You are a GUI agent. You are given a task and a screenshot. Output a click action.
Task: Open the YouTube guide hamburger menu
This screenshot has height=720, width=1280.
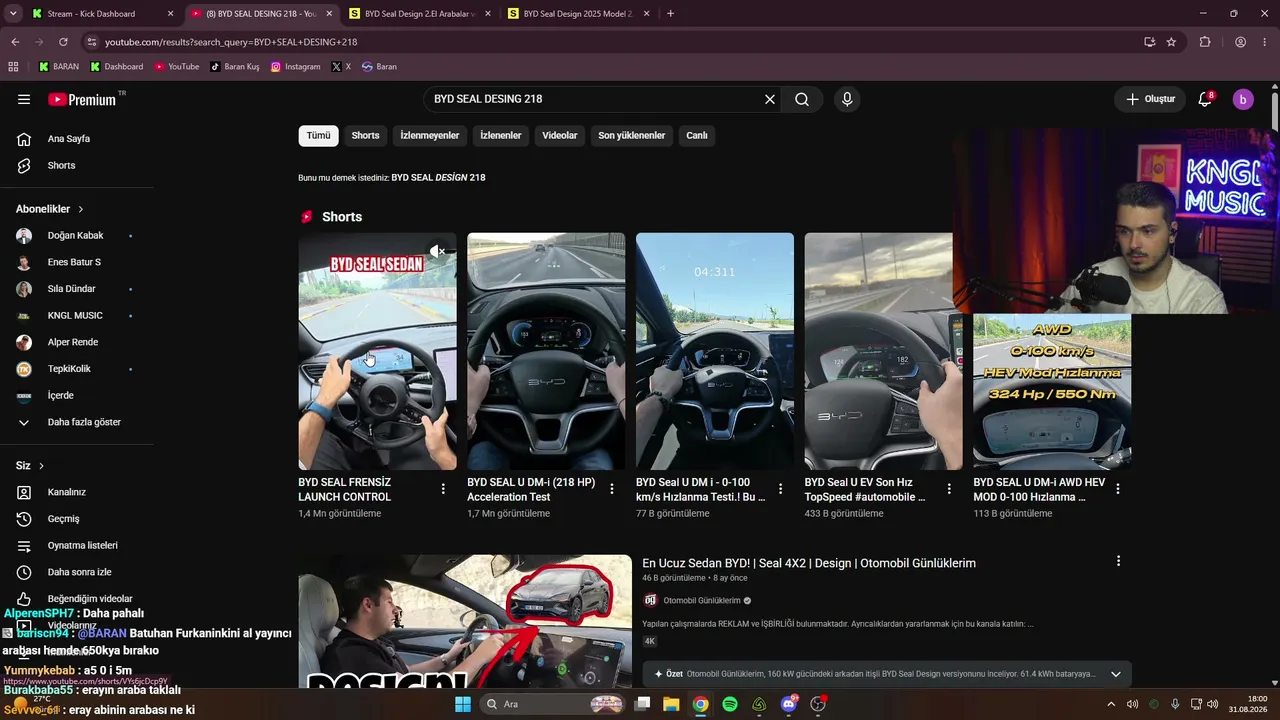[x=24, y=99]
